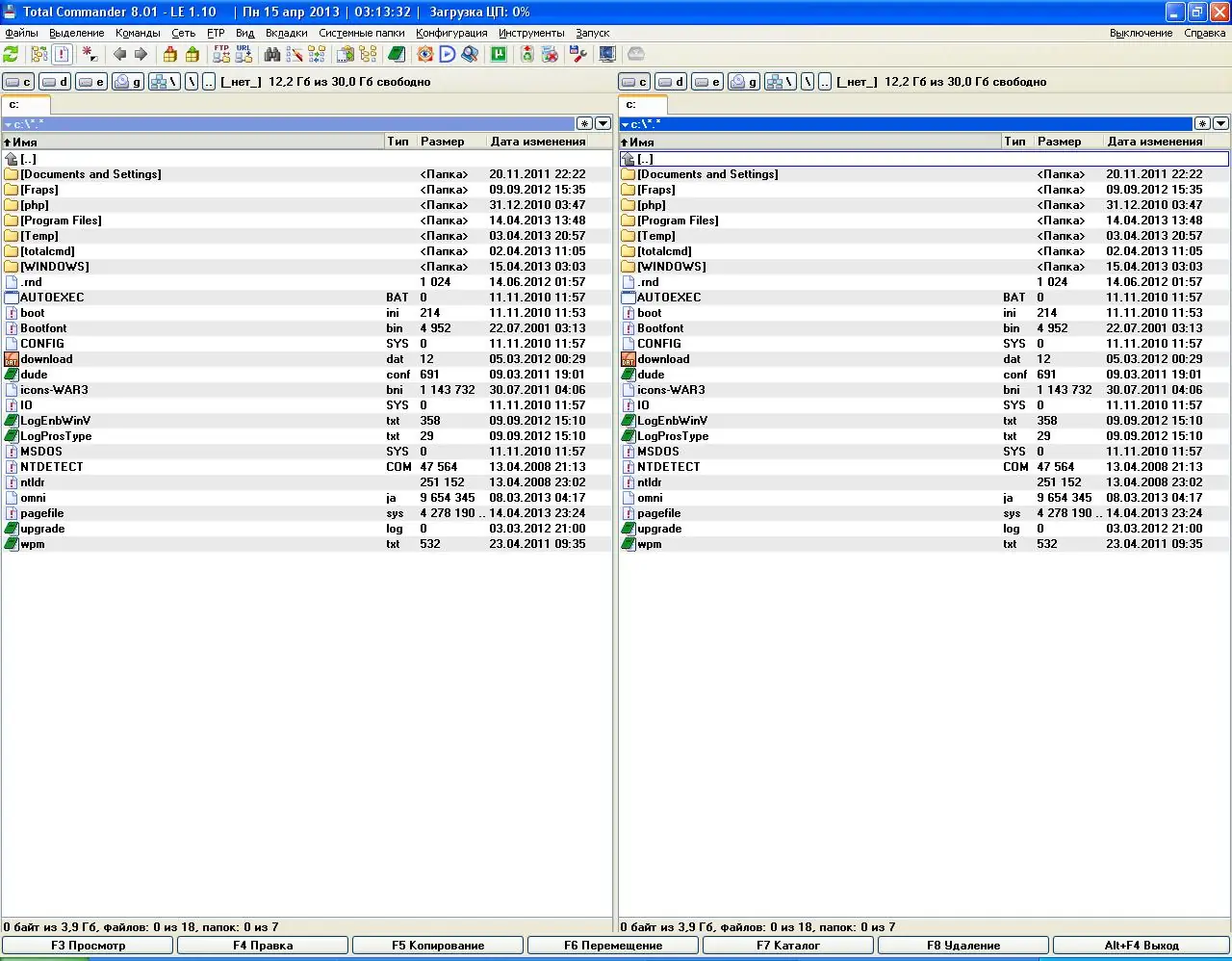
Task: Open left panel favorites asterisk button
Action: [585, 123]
